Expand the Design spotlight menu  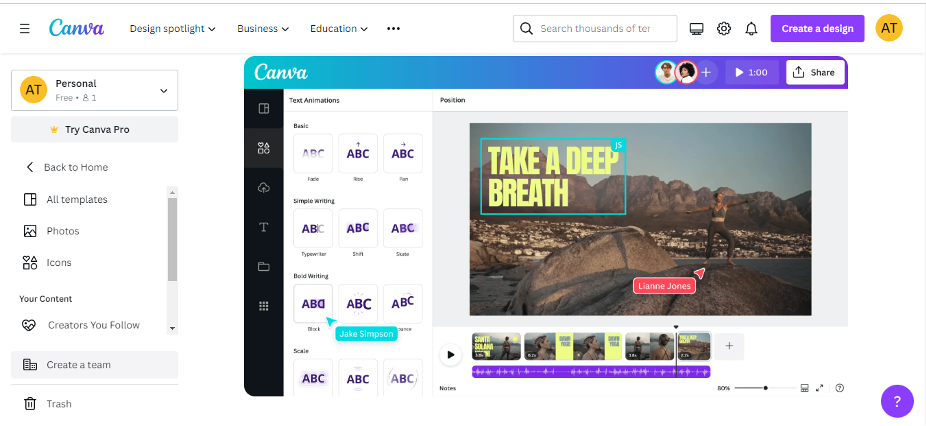point(172,28)
